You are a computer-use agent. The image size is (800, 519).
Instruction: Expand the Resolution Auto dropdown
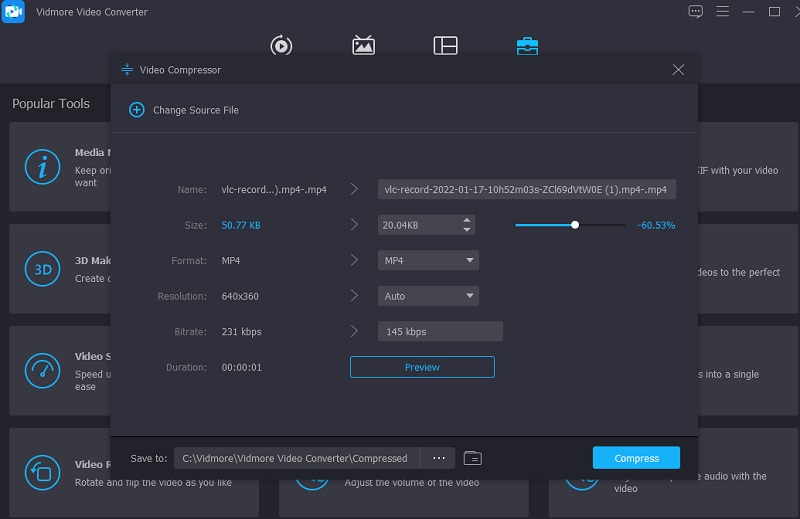[428, 296]
